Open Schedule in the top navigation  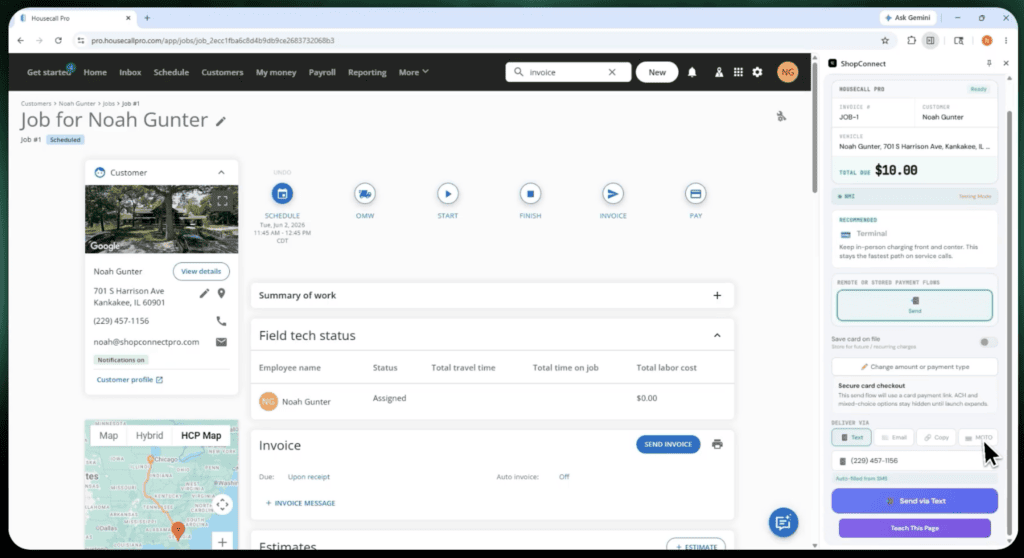click(x=171, y=72)
